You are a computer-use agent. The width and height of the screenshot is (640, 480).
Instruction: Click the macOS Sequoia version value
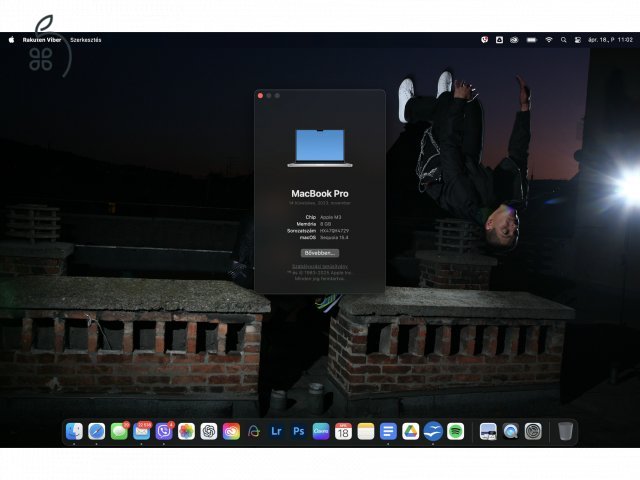click(334, 237)
